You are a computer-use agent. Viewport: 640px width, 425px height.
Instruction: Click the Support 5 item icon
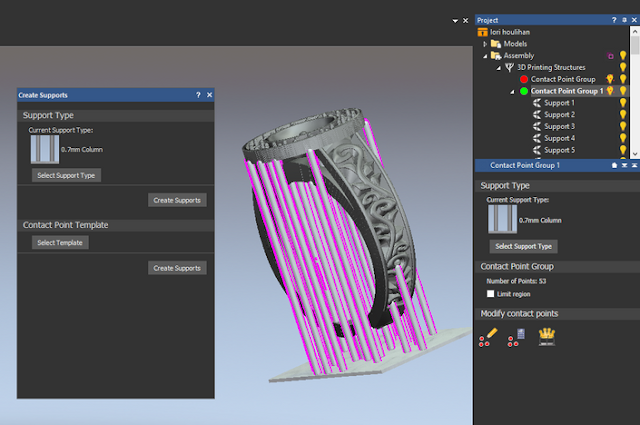click(537, 150)
